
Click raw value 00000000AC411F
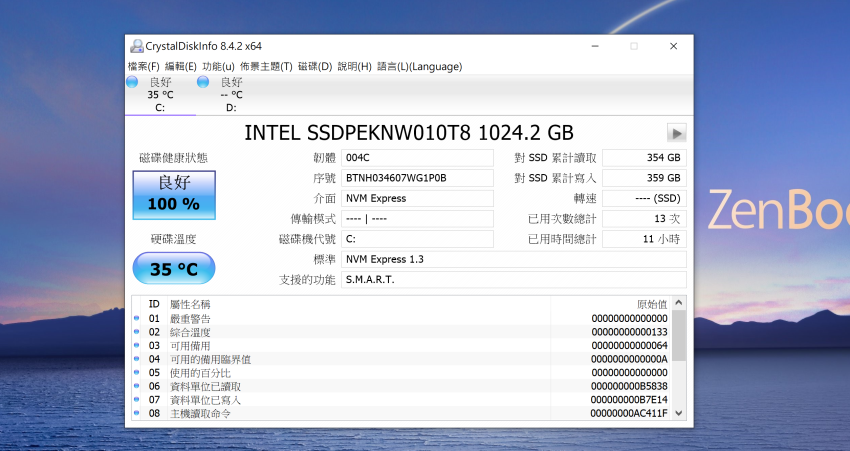pyautogui.click(x=629, y=413)
